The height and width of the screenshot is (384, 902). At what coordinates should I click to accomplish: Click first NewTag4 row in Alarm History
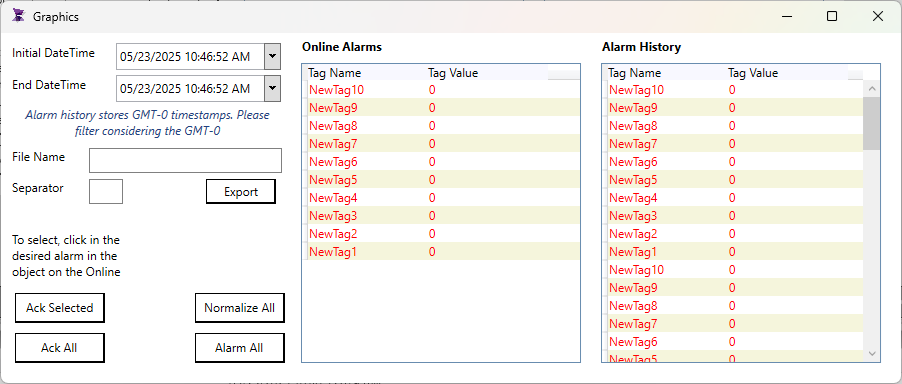pyautogui.click(x=733, y=198)
